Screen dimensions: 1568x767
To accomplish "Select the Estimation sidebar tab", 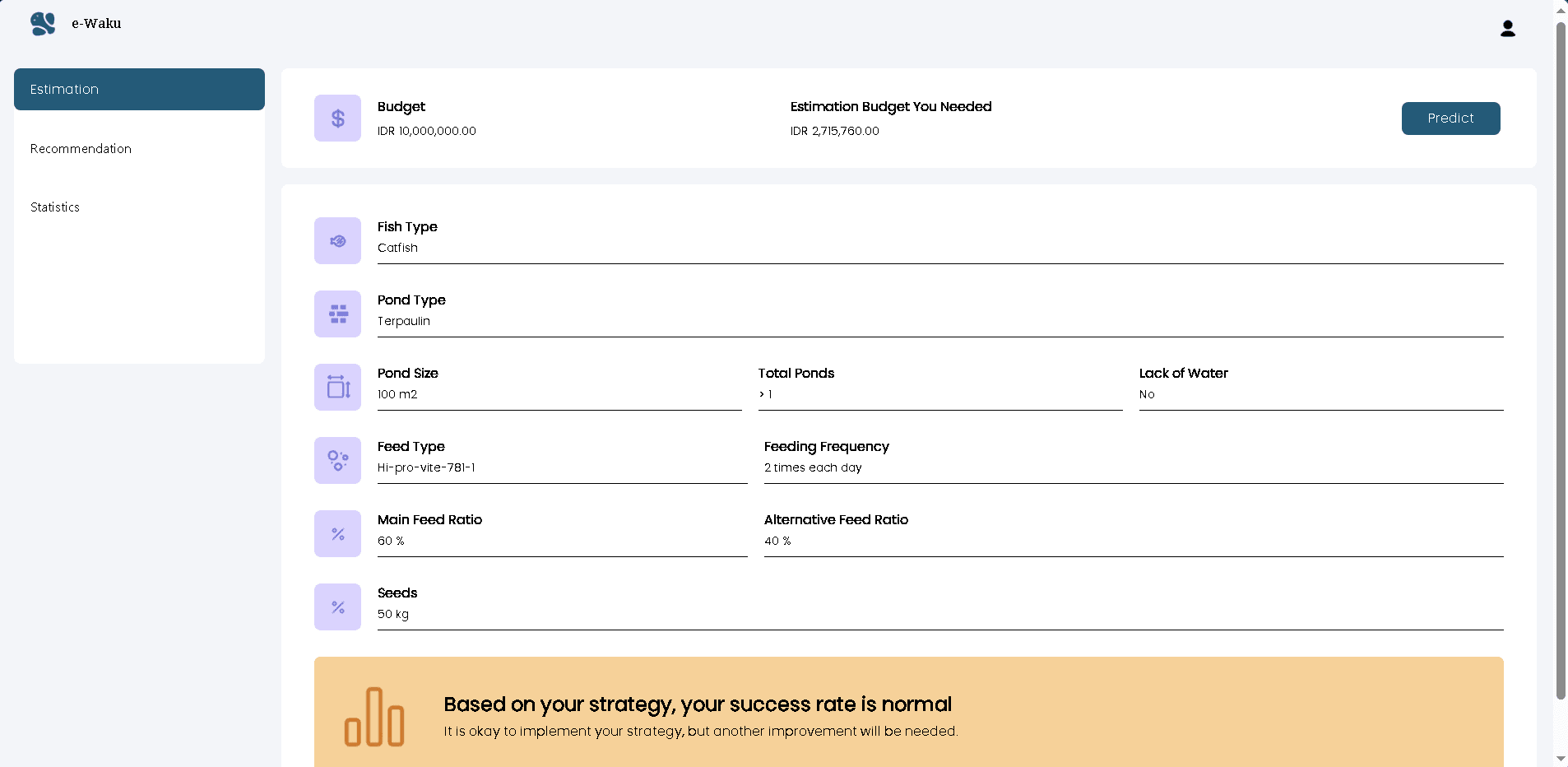I will 139,90.
